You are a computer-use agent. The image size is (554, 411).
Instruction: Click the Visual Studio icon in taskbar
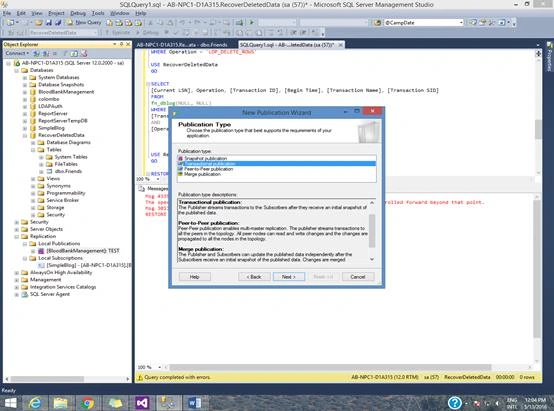142,403
